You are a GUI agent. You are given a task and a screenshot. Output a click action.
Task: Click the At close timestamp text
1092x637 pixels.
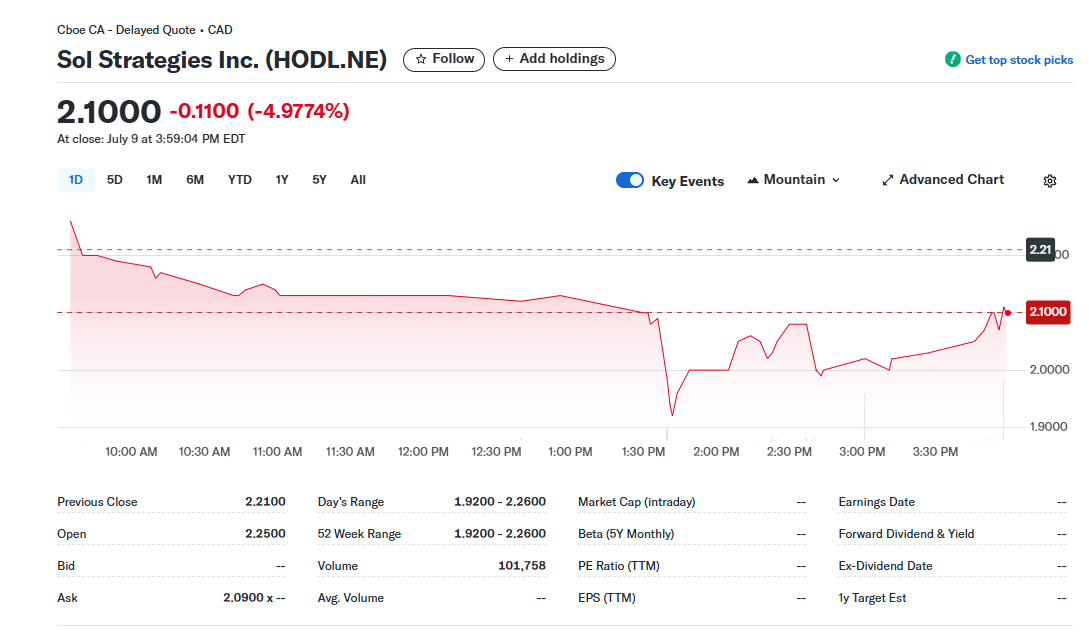coord(151,139)
